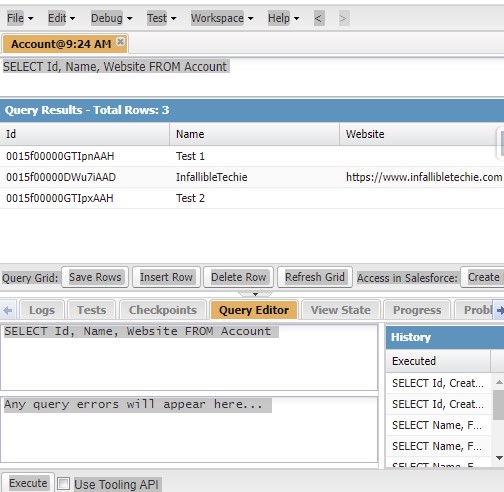Image resolution: width=504 pixels, height=492 pixels.
Task: Click the Executed column header in History
Action: click(438, 361)
